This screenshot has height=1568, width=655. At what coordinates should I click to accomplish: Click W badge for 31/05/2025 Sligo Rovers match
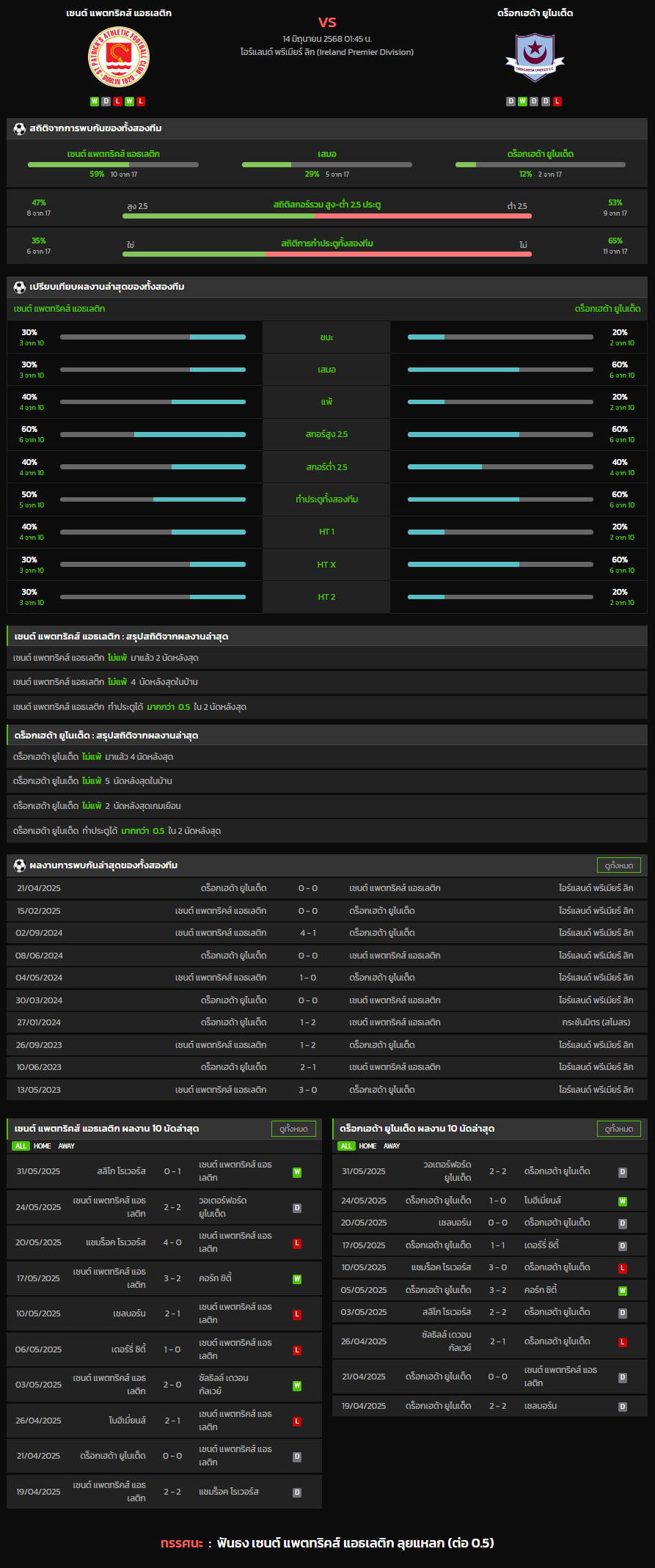click(297, 1172)
